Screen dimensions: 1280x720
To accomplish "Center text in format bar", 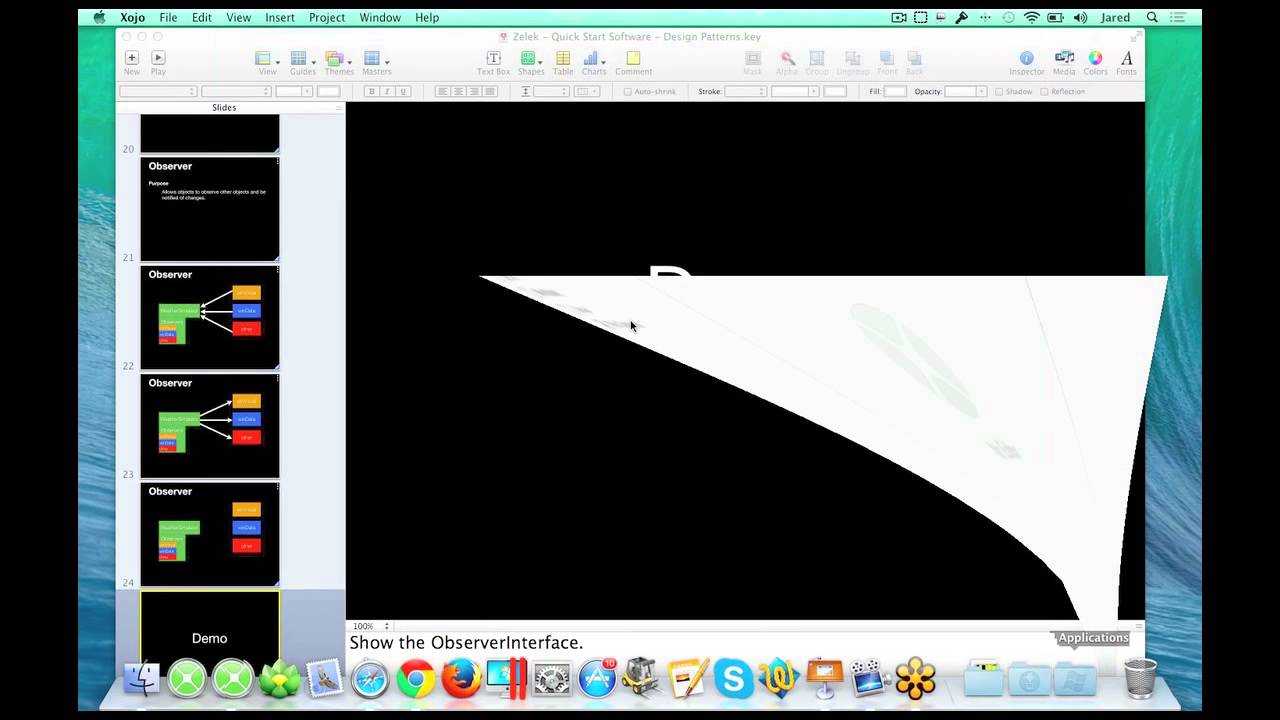I will [458, 91].
